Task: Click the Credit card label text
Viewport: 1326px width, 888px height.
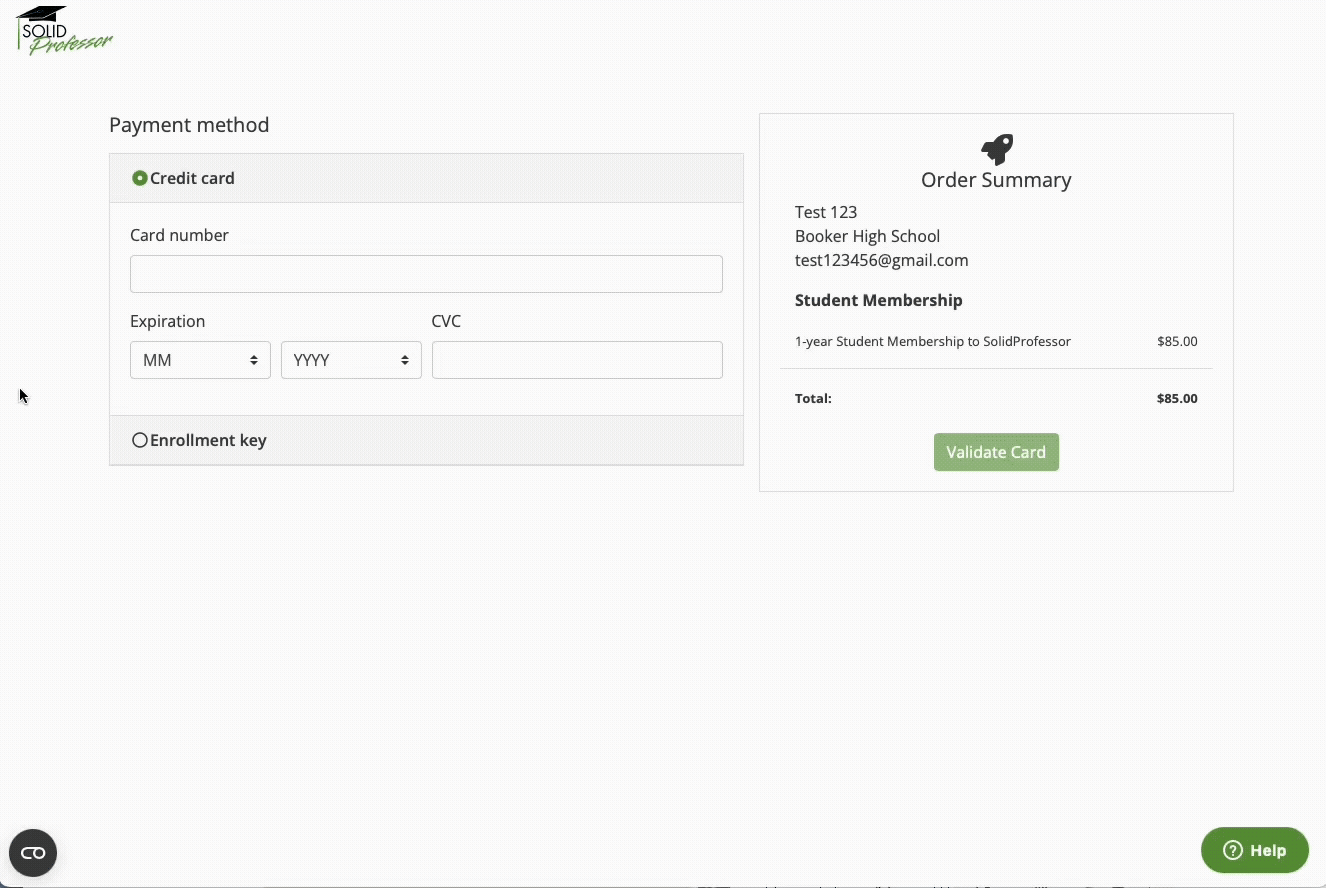Action: [192, 178]
